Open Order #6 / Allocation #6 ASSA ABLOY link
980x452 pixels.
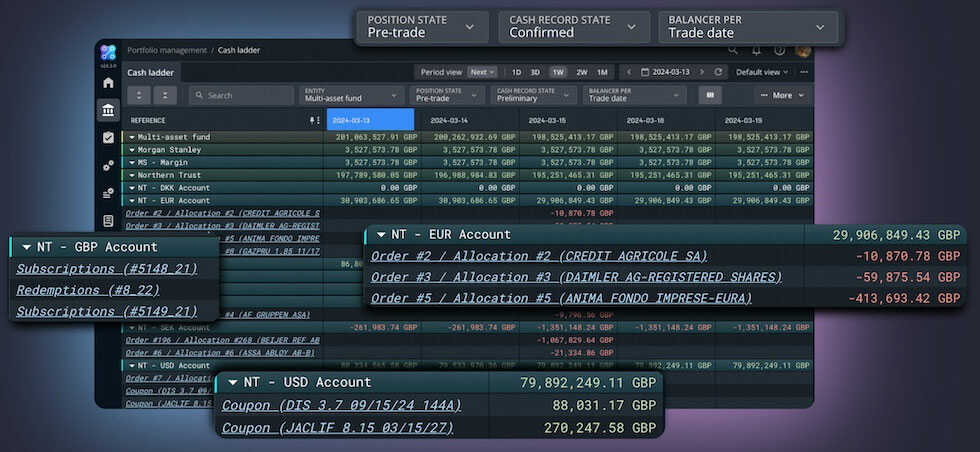pyautogui.click(x=220, y=353)
